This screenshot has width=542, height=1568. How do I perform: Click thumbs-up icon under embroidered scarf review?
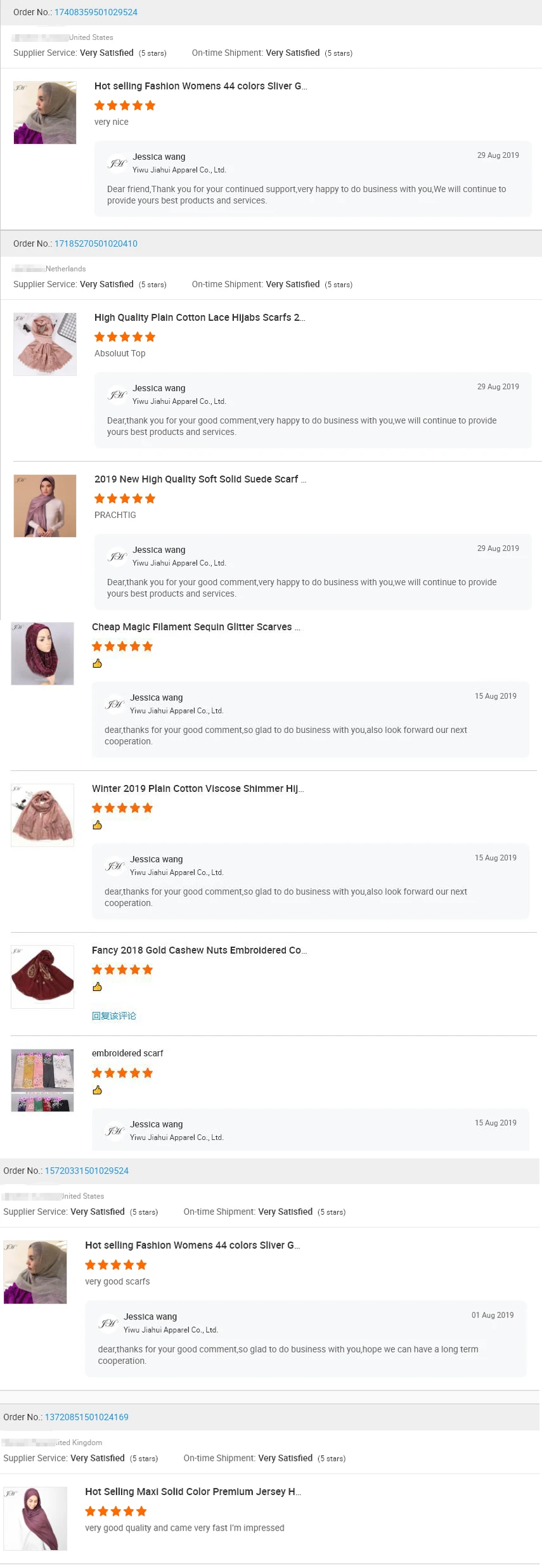point(97,1090)
